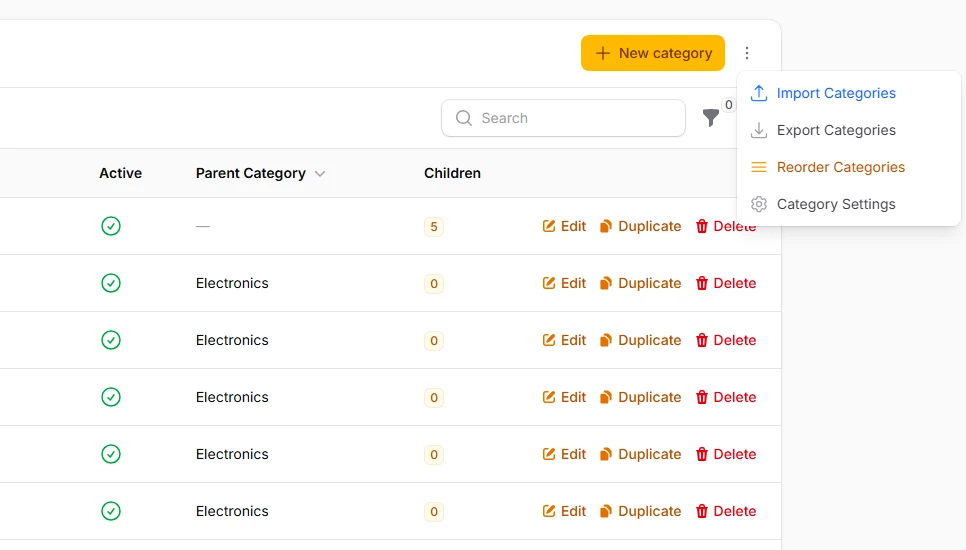966x550 pixels.
Task: Toggle active check in first Electronics row
Action: 111,283
